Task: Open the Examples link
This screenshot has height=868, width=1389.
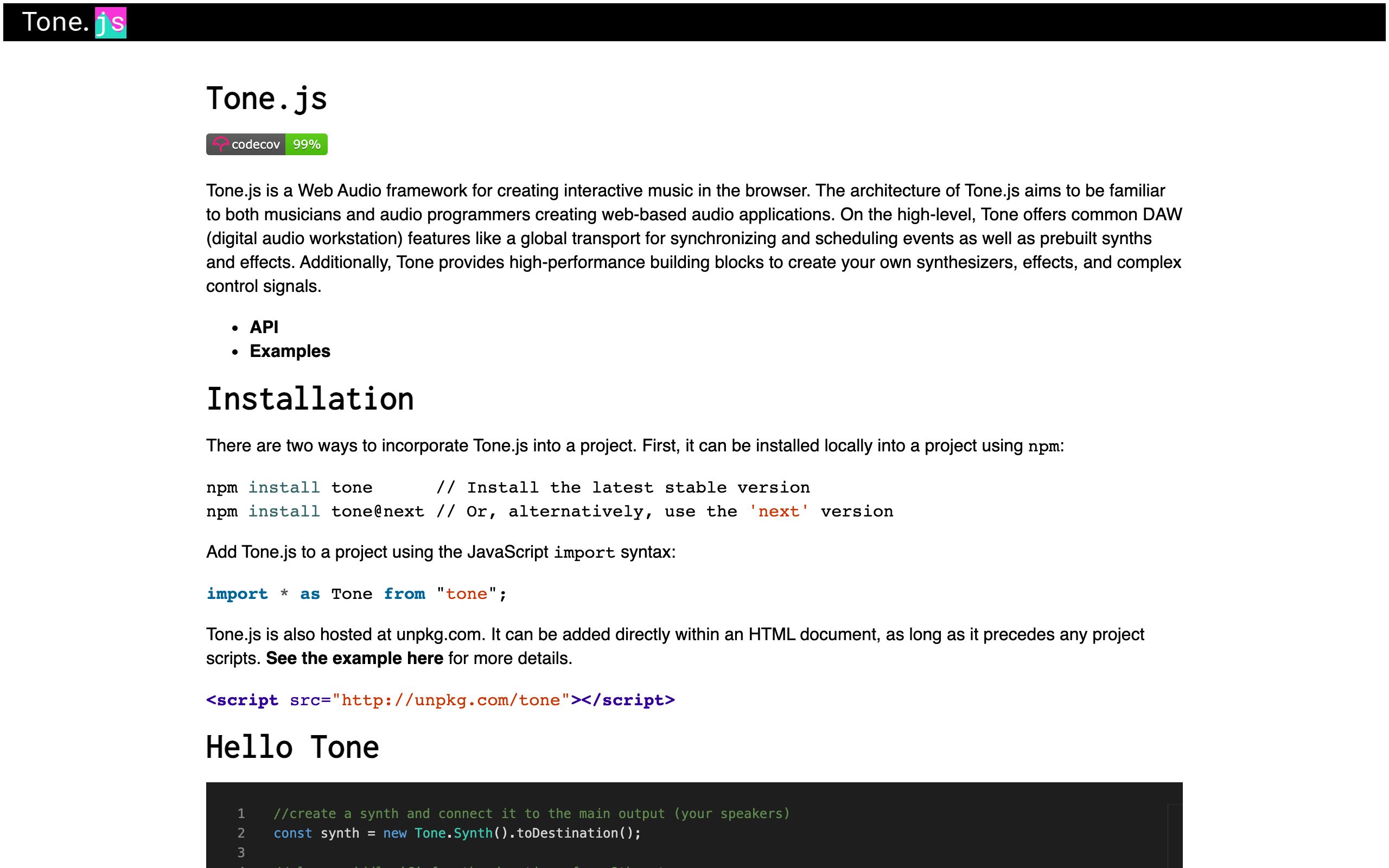Action: point(290,352)
